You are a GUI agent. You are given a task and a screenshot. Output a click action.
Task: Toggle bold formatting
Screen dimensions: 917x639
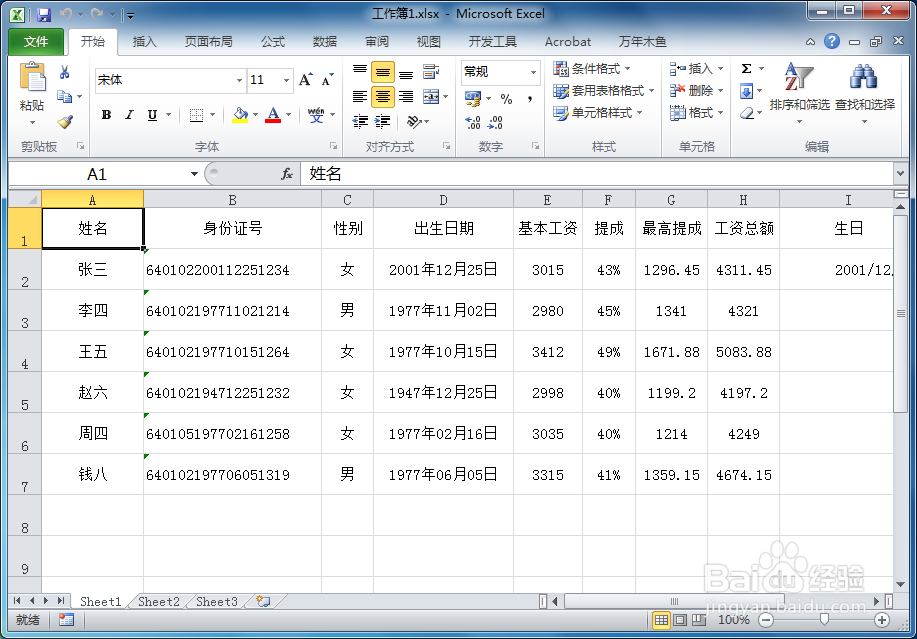point(106,115)
